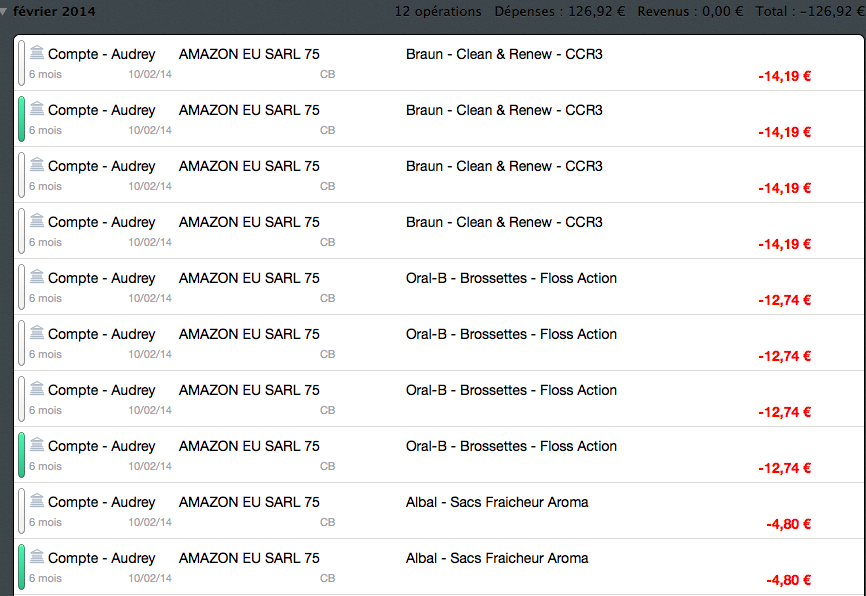The width and height of the screenshot is (866, 596).
Task: Click the CB payment type on green-marked Albal row
Action: coord(328,578)
